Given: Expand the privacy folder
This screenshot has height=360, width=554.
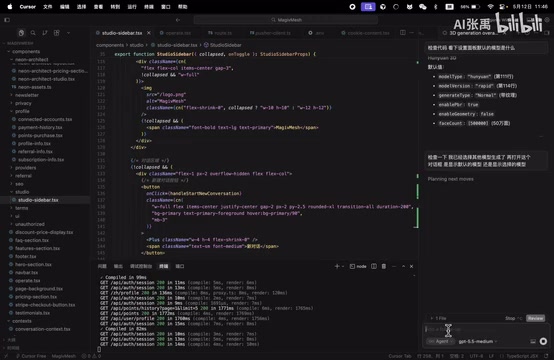Looking at the screenshot, I should point(23,103).
